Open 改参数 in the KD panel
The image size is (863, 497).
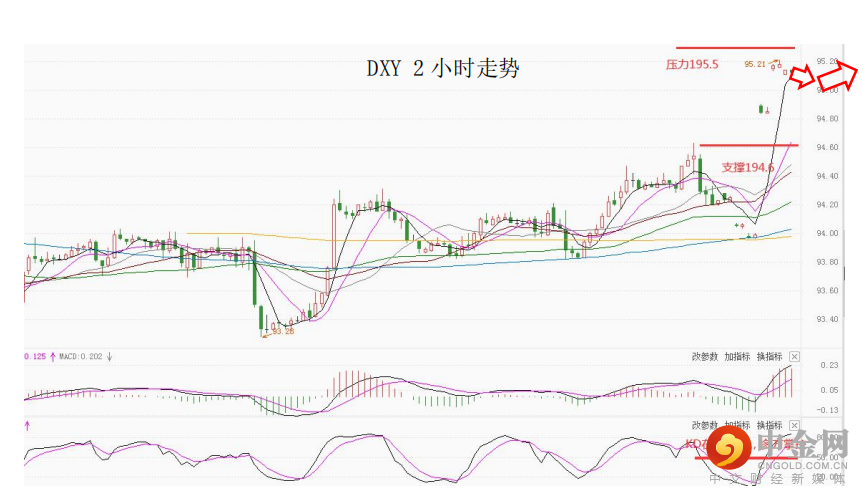[705, 425]
